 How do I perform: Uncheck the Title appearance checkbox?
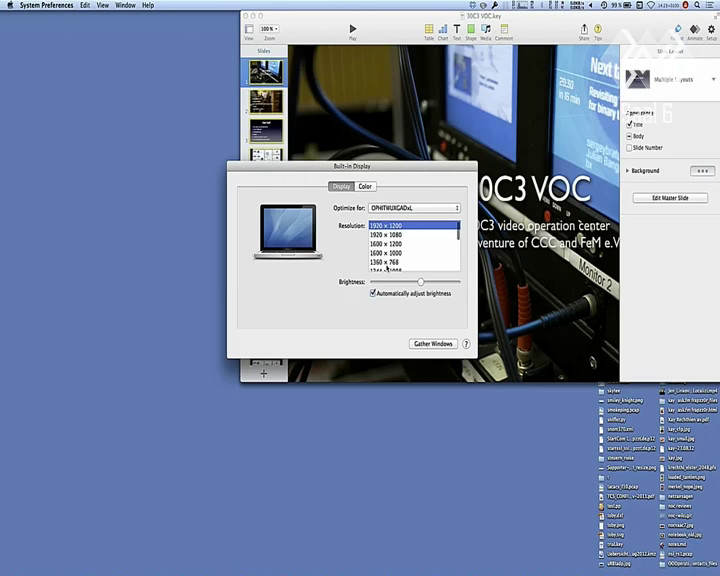(630, 124)
